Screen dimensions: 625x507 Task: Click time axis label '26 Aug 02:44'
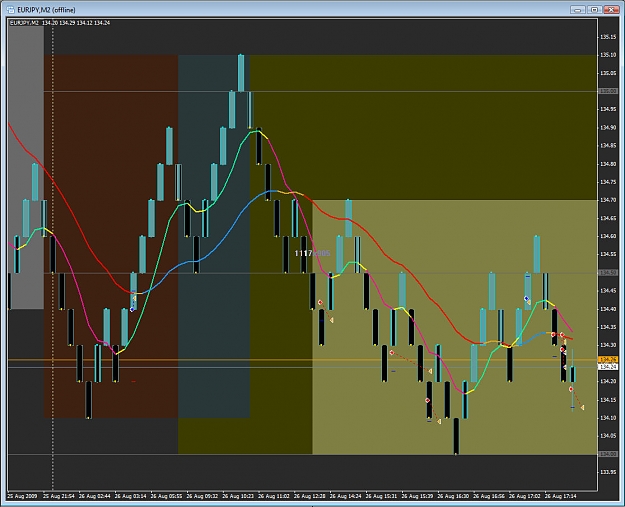(94, 496)
